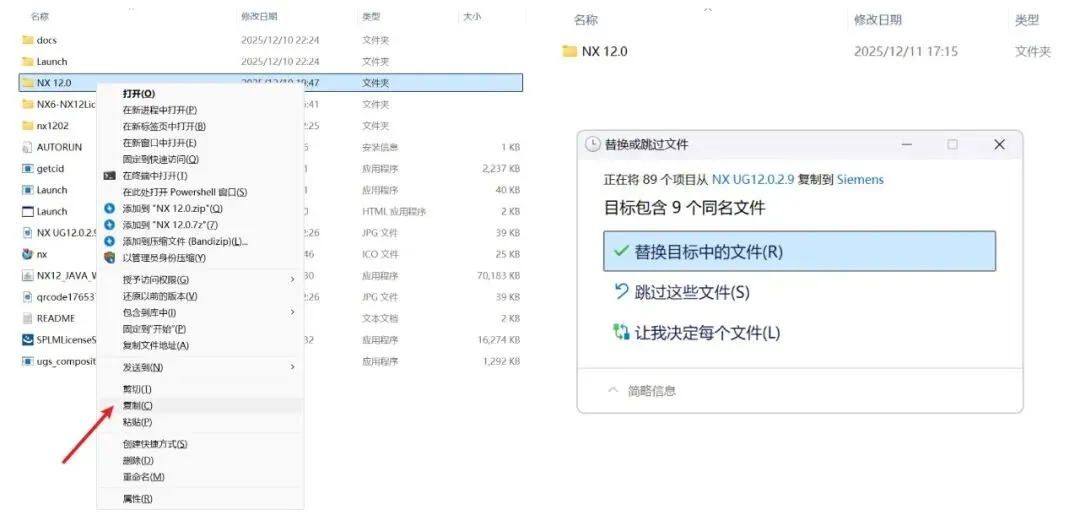Sort right window by 修改日期 column header
This screenshot has width=1080, height=526.
(878, 20)
